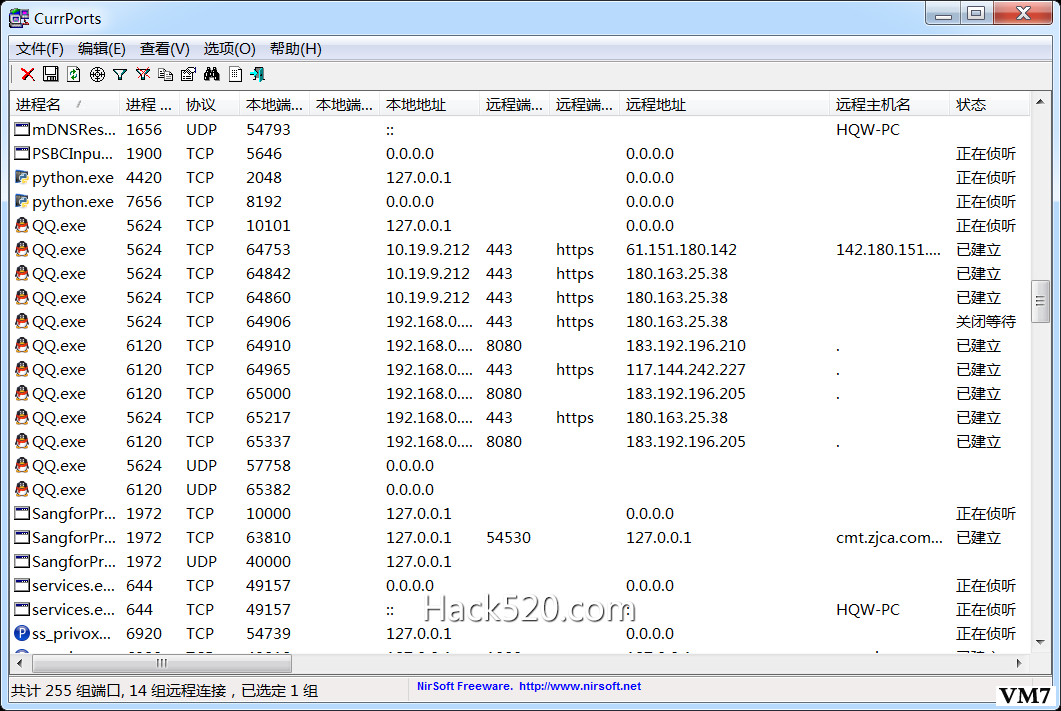Click the vertical scrollbar thumb

pos(1040,301)
